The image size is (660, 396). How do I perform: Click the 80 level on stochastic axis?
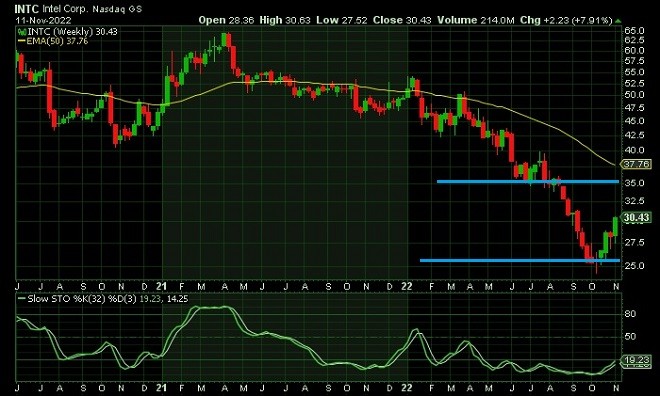click(631, 314)
